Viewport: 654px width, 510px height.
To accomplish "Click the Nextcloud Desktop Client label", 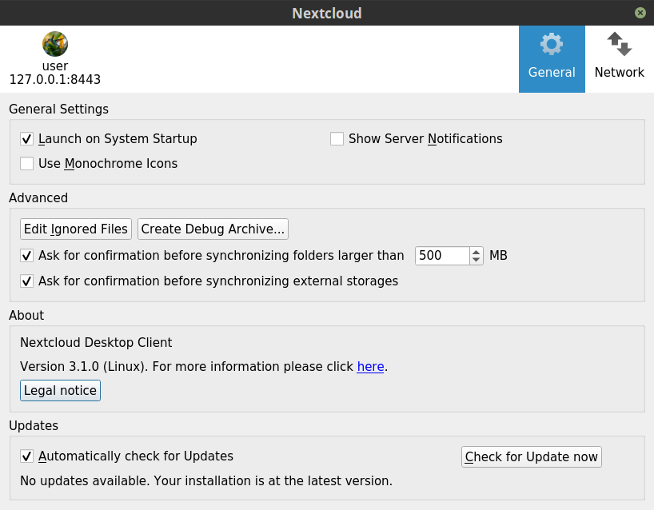I will pos(96,342).
